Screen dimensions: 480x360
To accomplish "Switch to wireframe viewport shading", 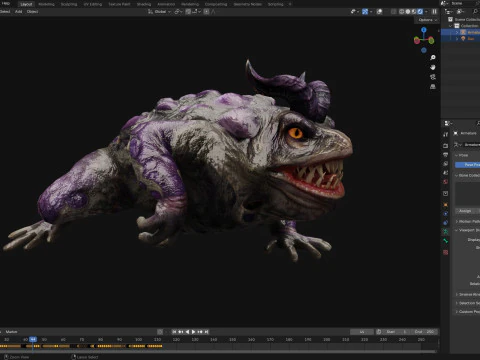I will (401, 12).
